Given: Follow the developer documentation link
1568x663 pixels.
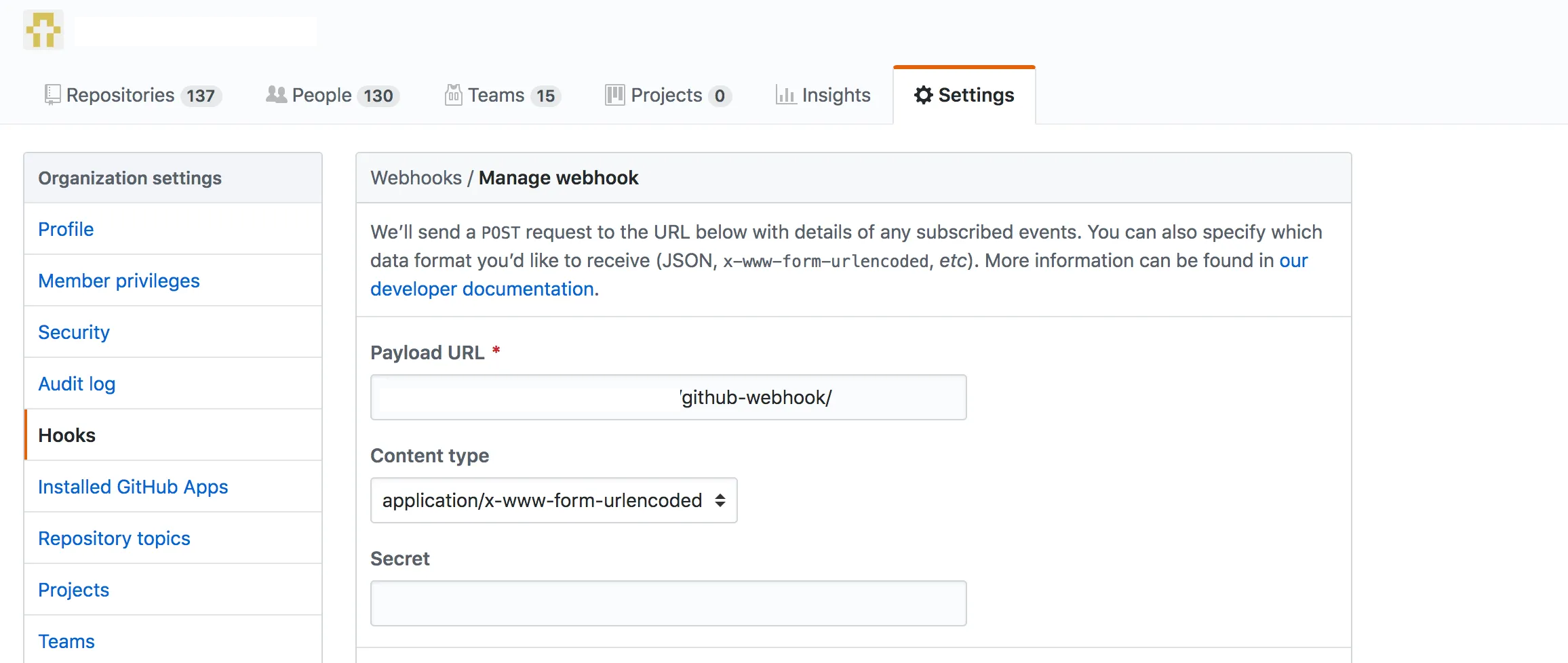Looking at the screenshot, I should tap(483, 289).
